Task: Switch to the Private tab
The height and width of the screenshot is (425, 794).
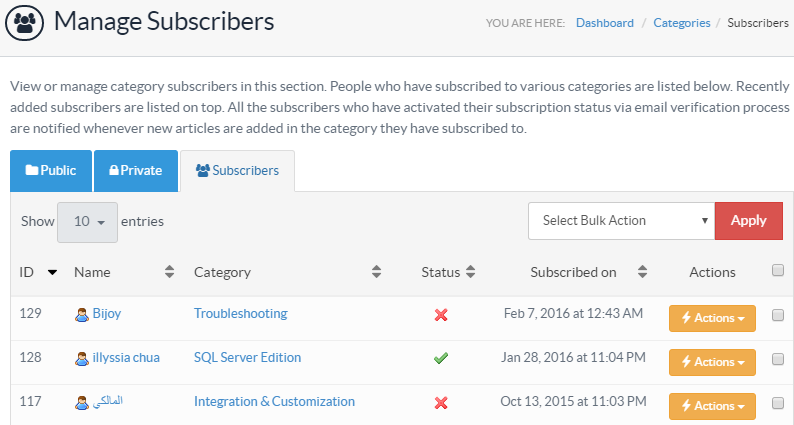Action: 136,171
